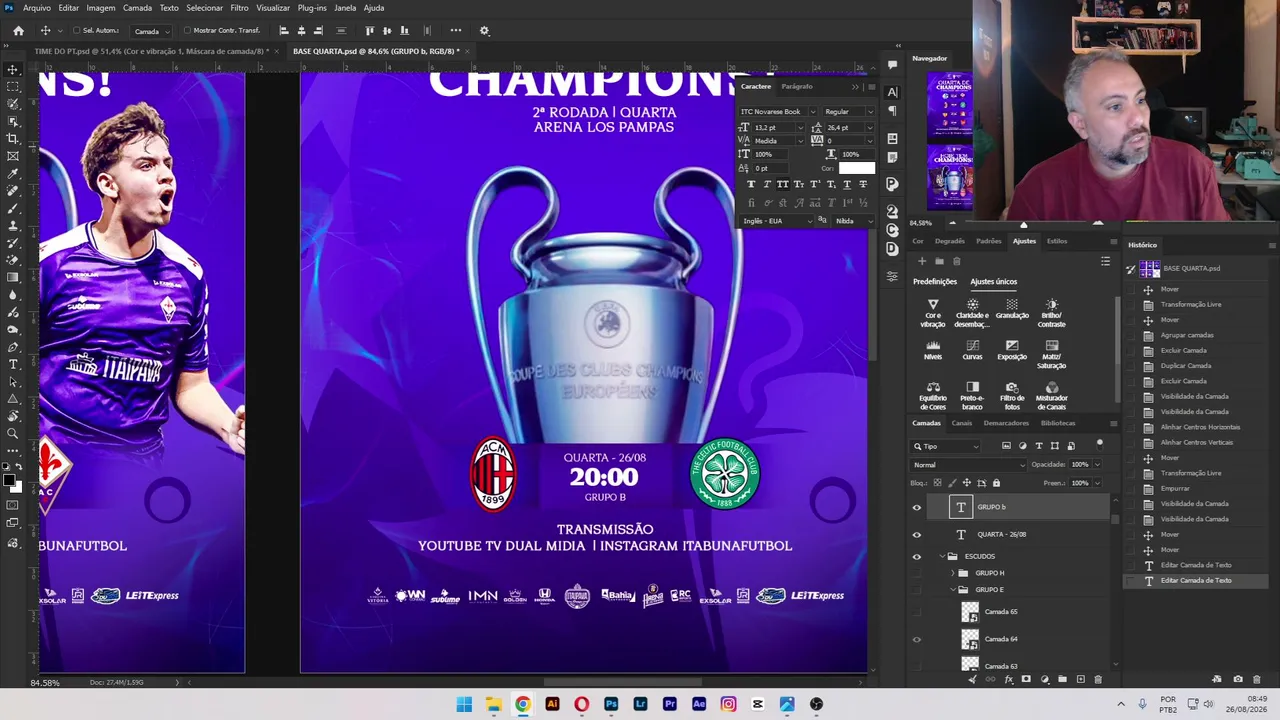This screenshot has height=720, width=1280.
Task: Open the anti-aliasing dropdown Nítida
Action: click(x=854, y=221)
